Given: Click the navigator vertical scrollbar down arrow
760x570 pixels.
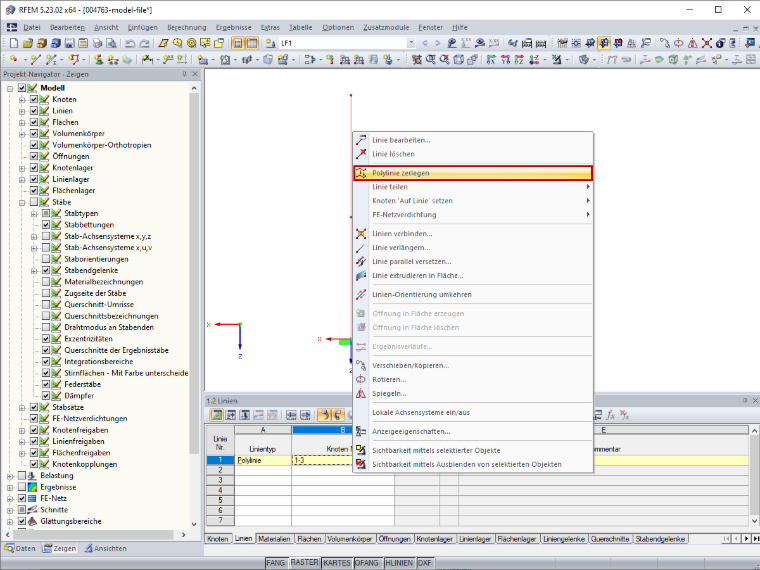Looking at the screenshot, I should 194,524.
